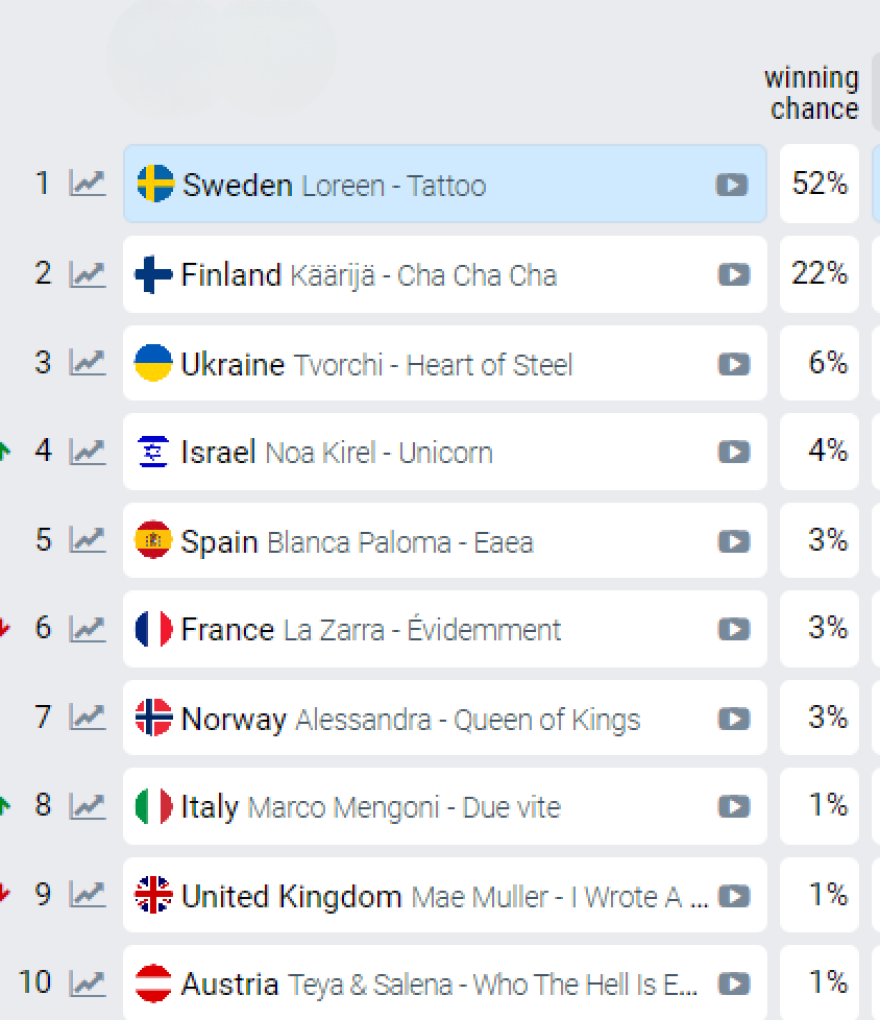Watch Israel's Unicorn video clip

[x=733, y=453]
